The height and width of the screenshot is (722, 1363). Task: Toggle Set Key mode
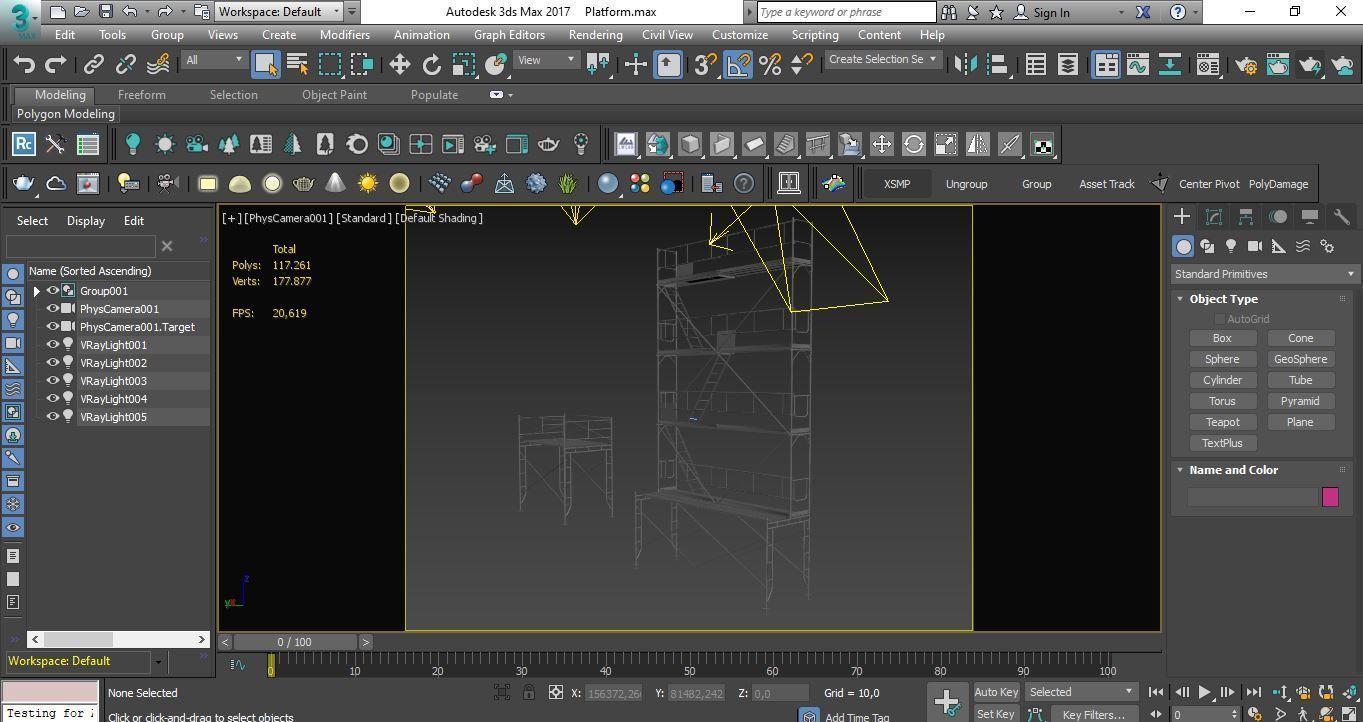tap(996, 714)
